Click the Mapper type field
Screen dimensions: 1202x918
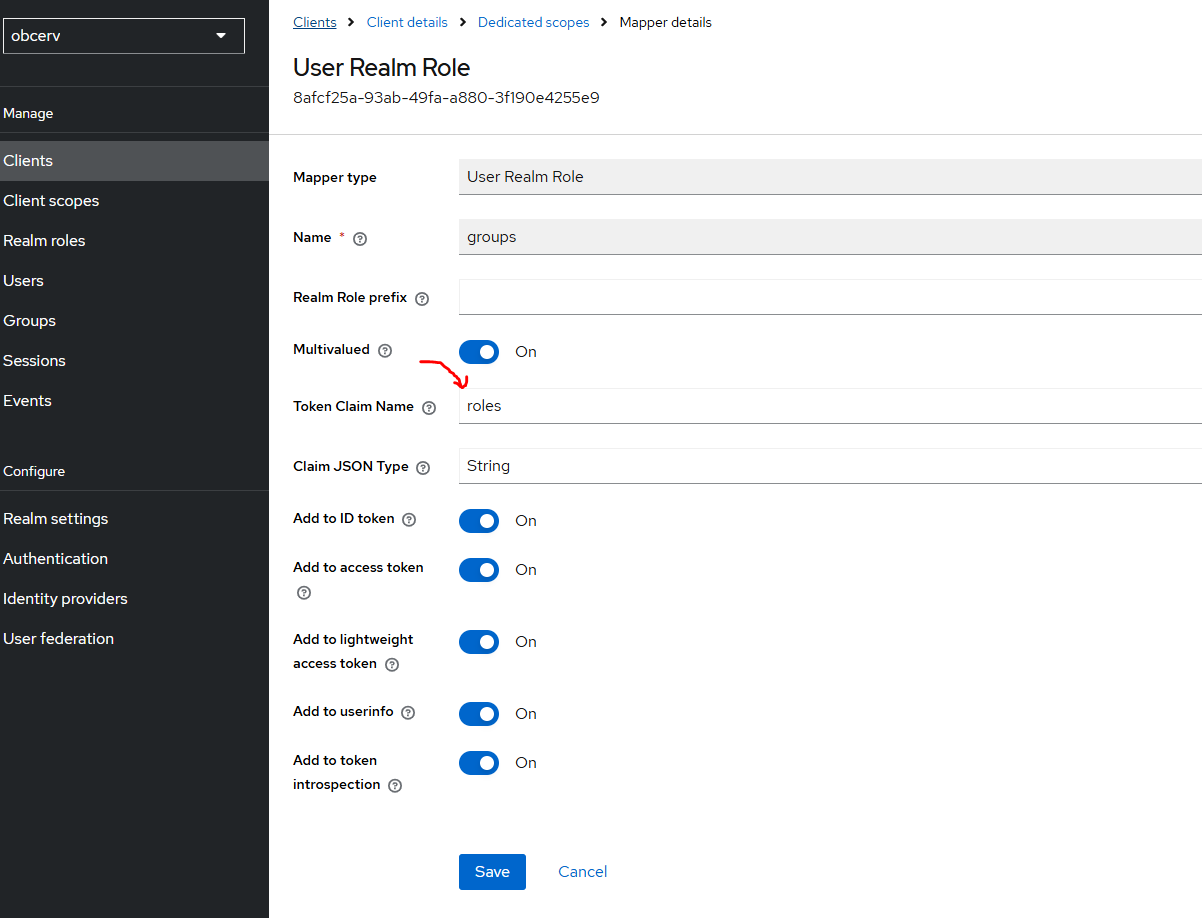[830, 177]
